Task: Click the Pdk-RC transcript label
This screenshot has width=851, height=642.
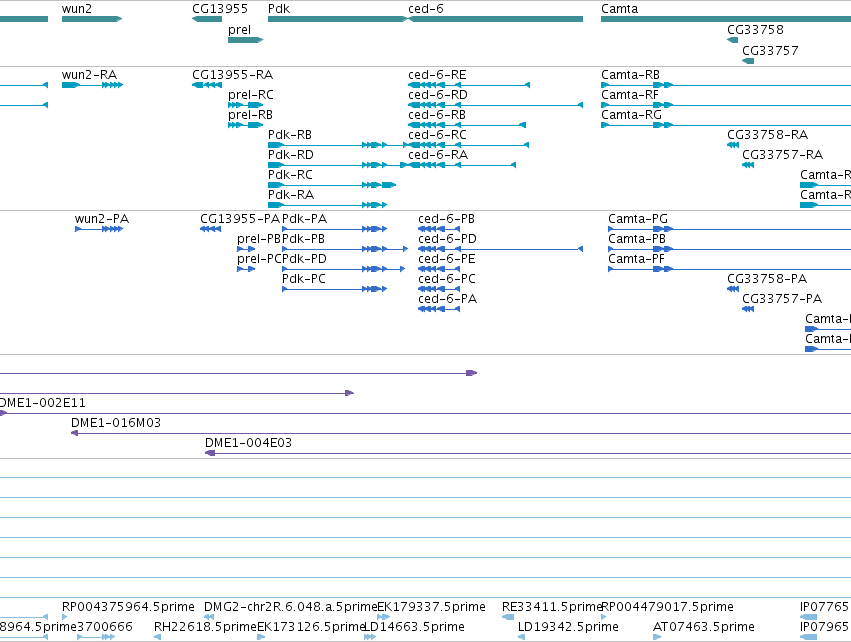Action: coord(290,175)
